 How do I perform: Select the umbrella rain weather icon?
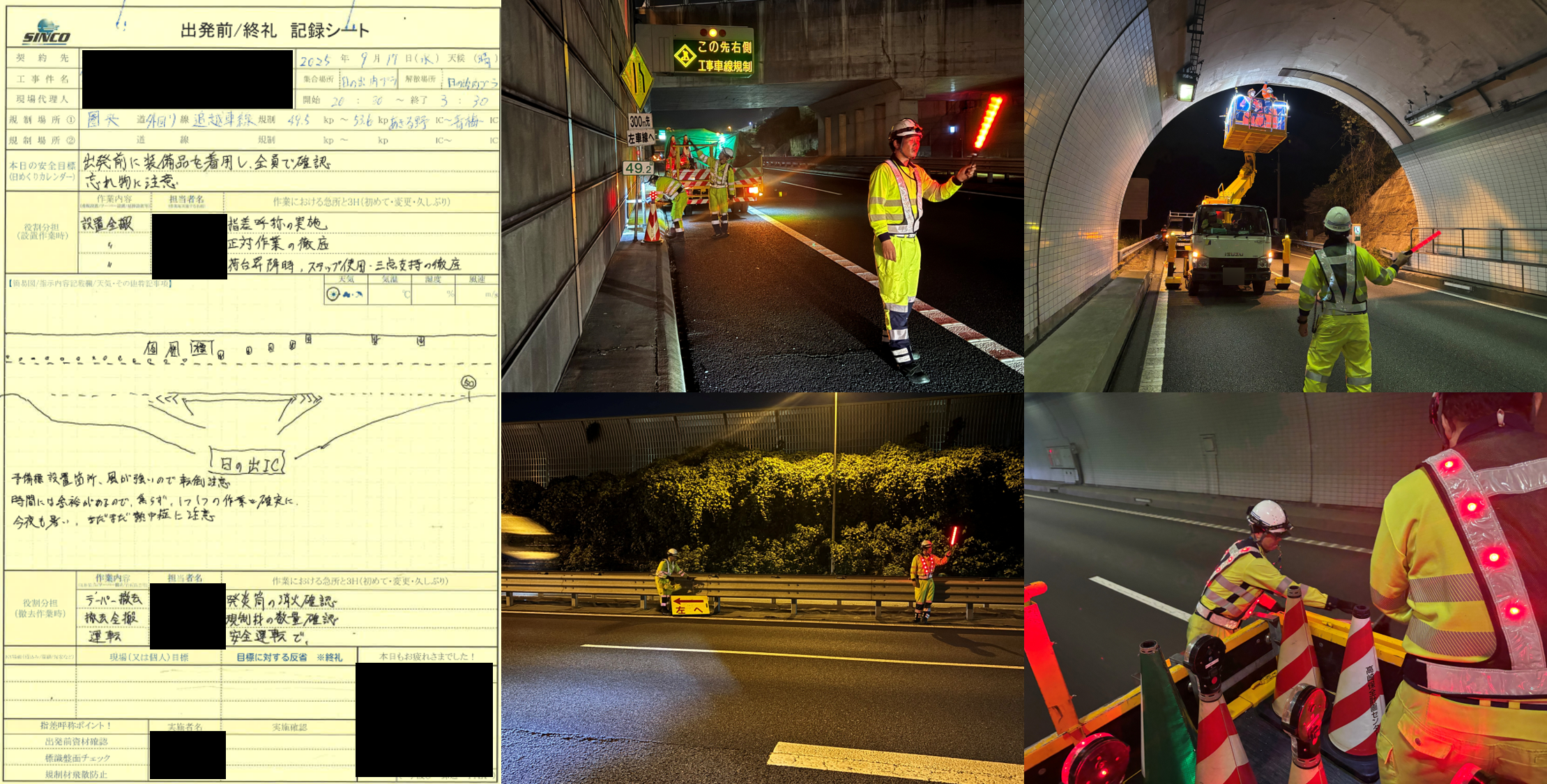358,295
